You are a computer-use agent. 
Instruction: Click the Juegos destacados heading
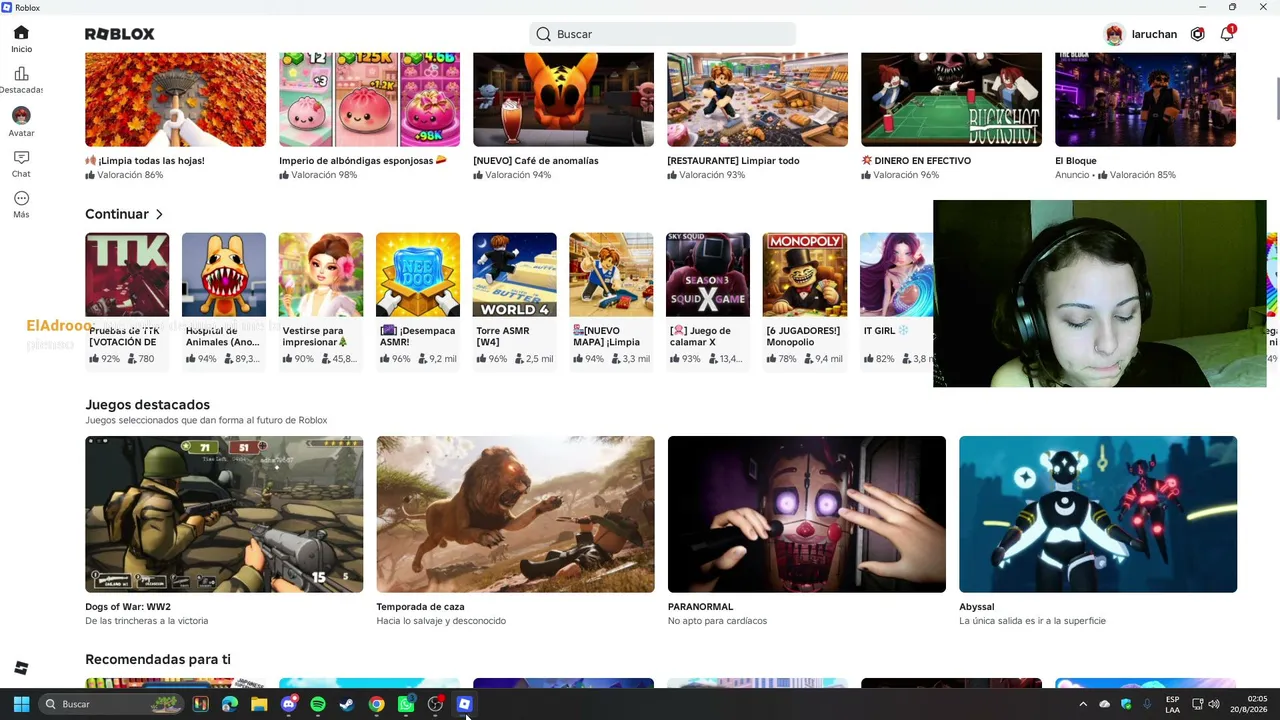[147, 405]
